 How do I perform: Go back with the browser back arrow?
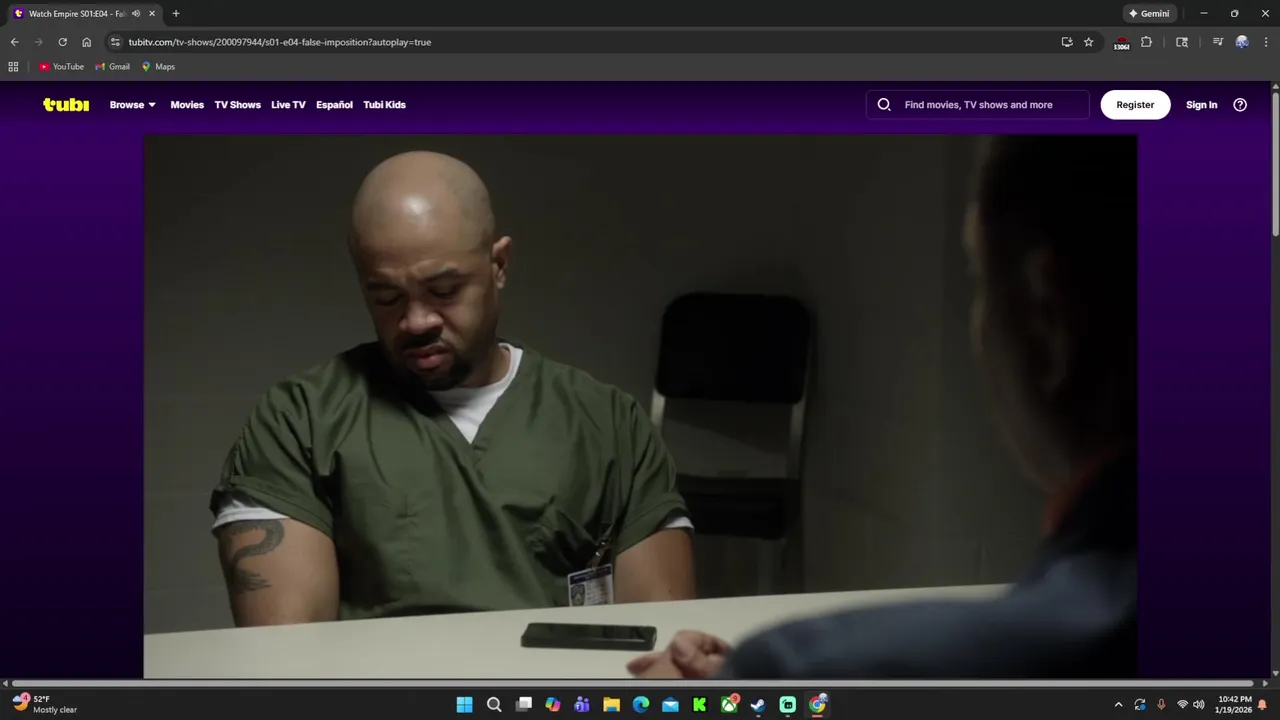click(14, 42)
